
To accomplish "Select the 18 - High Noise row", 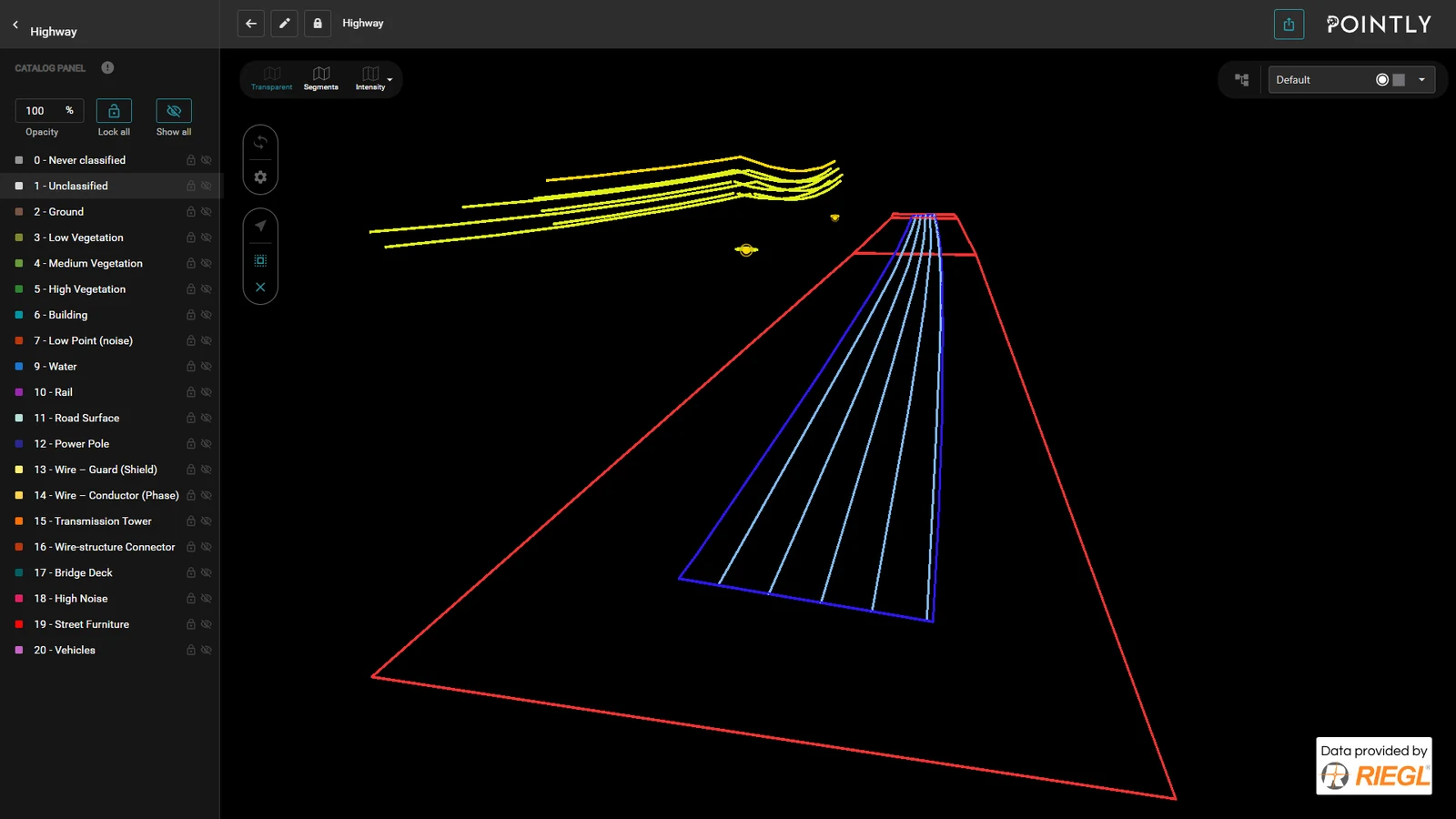I will [110, 599].
